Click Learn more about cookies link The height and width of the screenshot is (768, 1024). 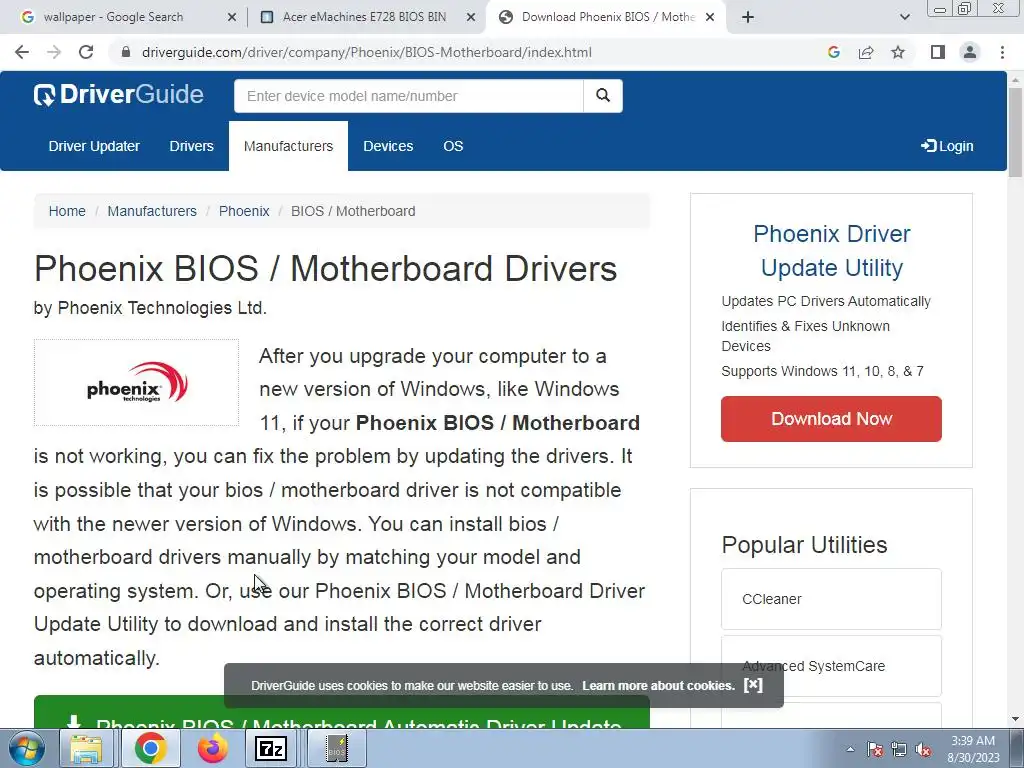pos(658,686)
